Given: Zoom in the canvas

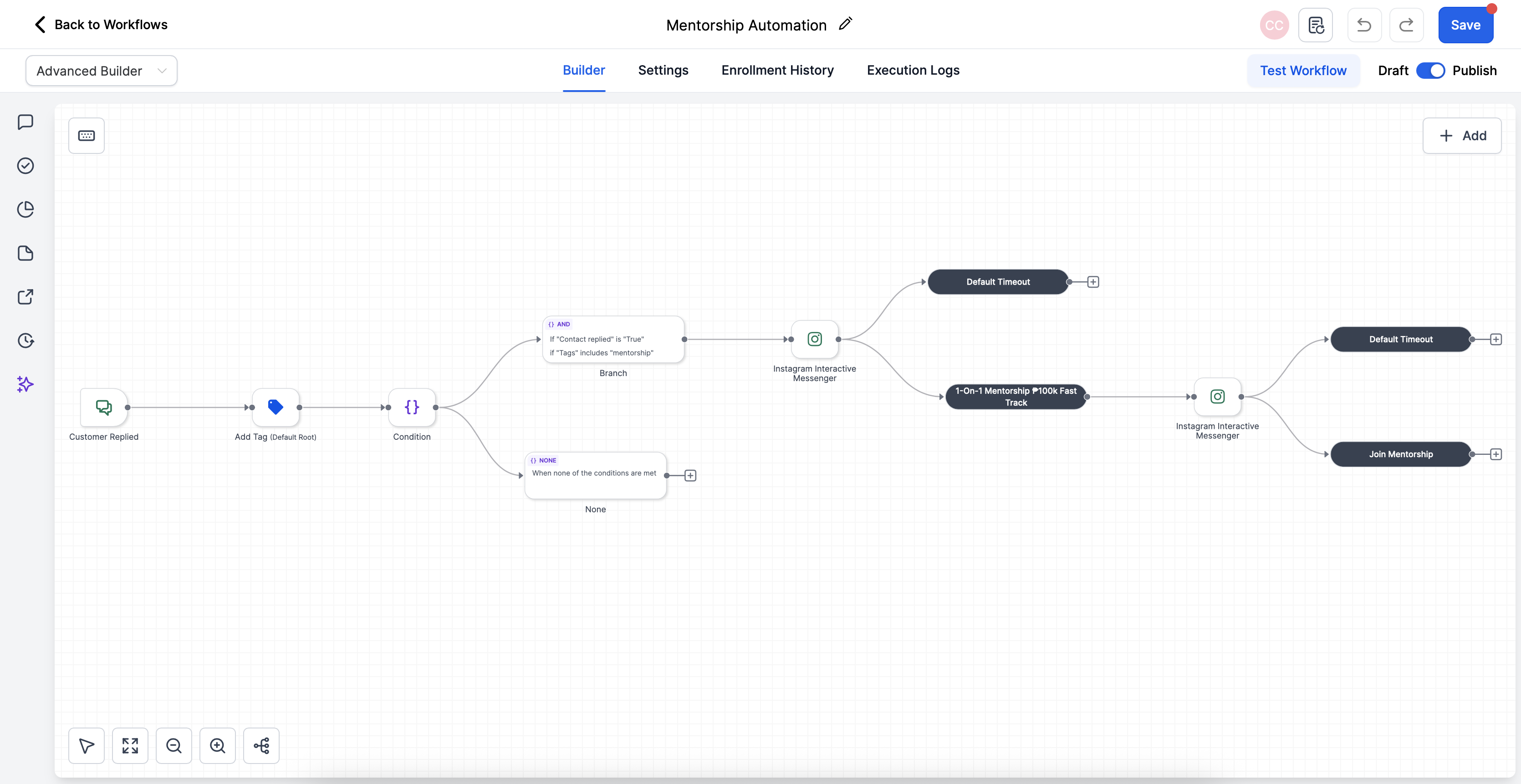Looking at the screenshot, I should click(217, 746).
